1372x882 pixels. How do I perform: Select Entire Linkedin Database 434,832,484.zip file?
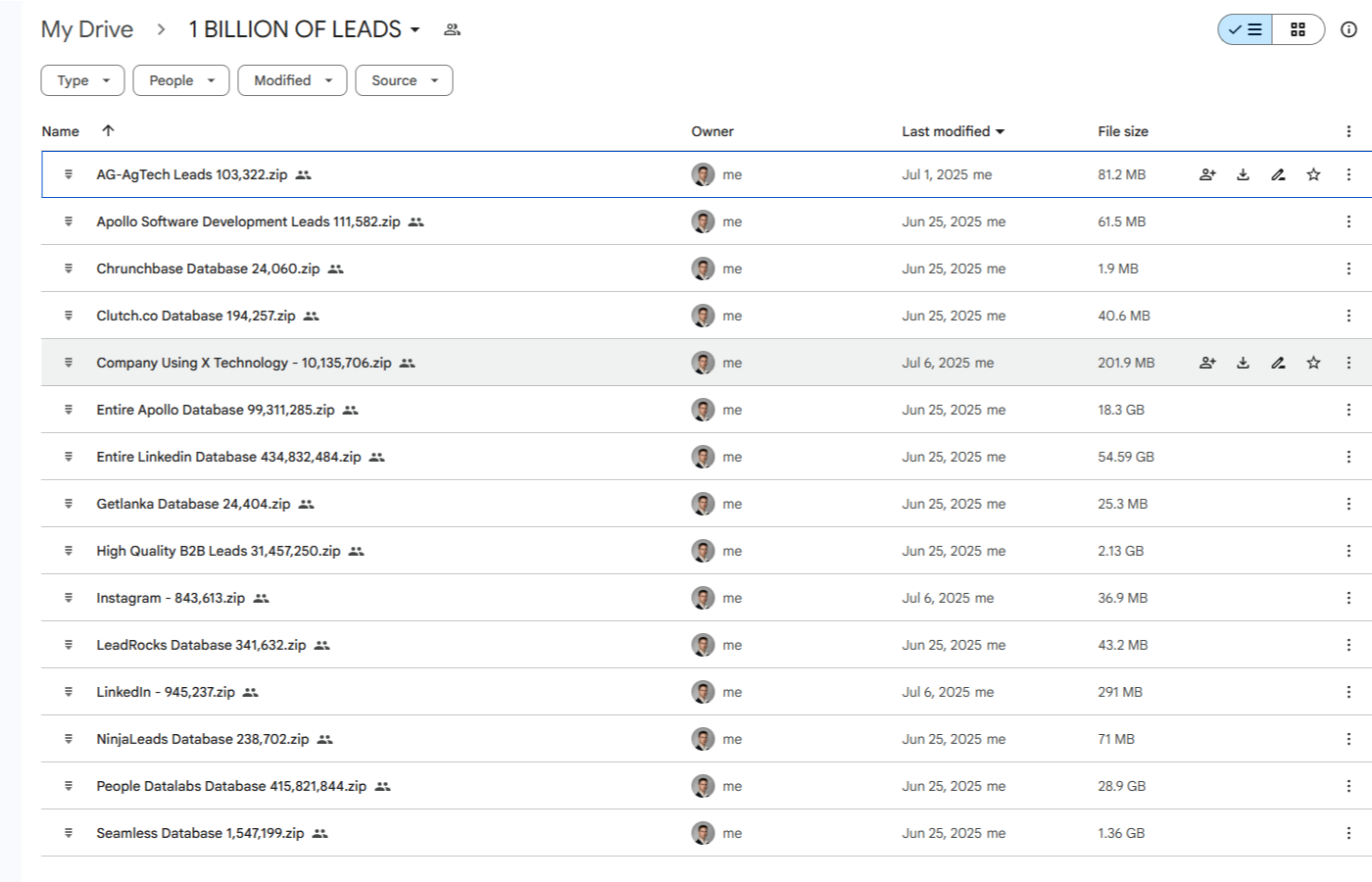(228, 457)
